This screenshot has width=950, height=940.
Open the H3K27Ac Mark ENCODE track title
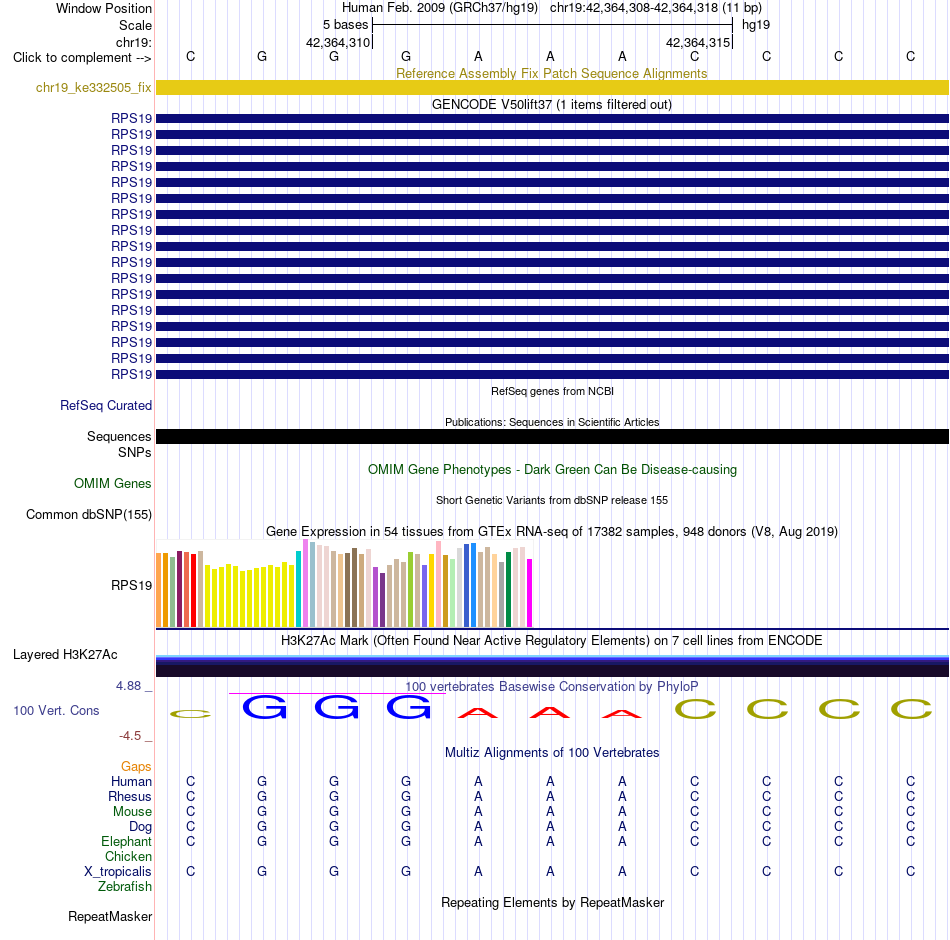point(552,641)
